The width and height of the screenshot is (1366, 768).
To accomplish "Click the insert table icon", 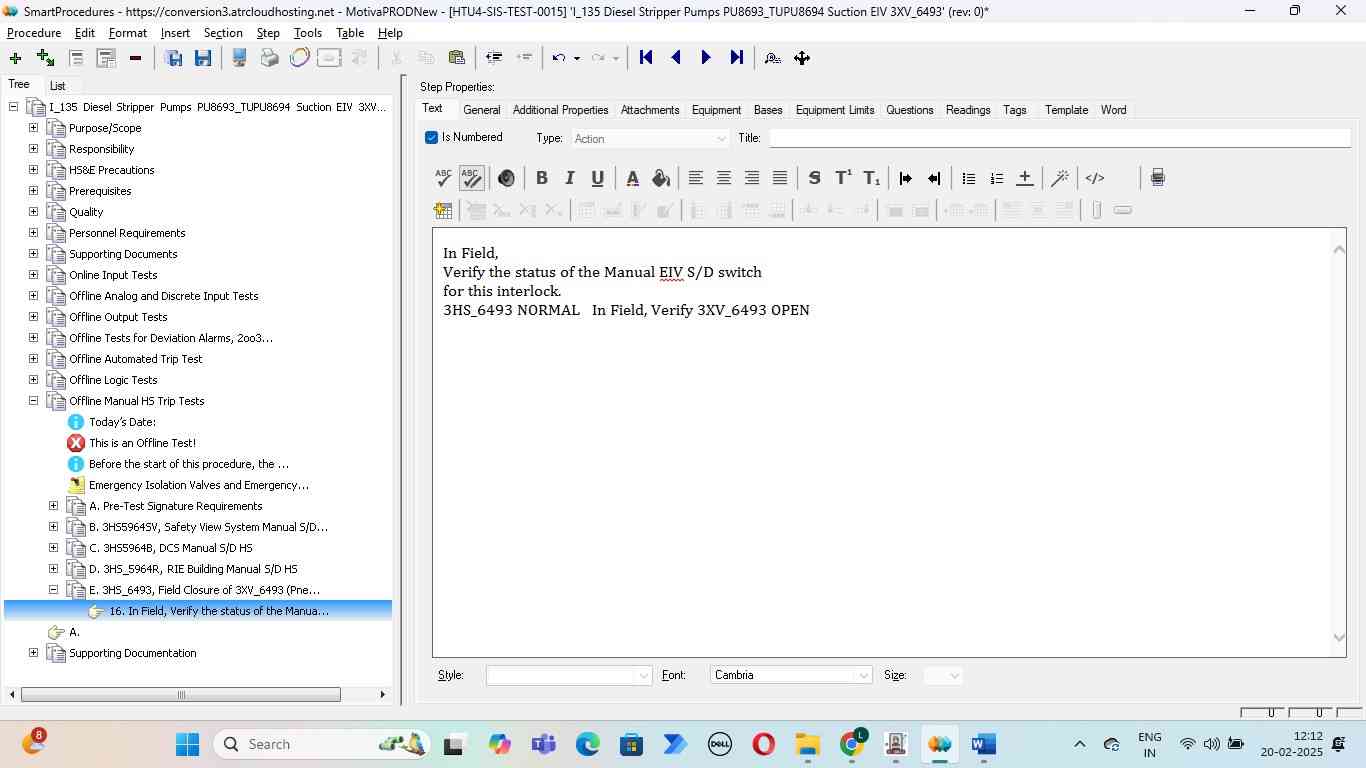I will pyautogui.click(x=443, y=210).
